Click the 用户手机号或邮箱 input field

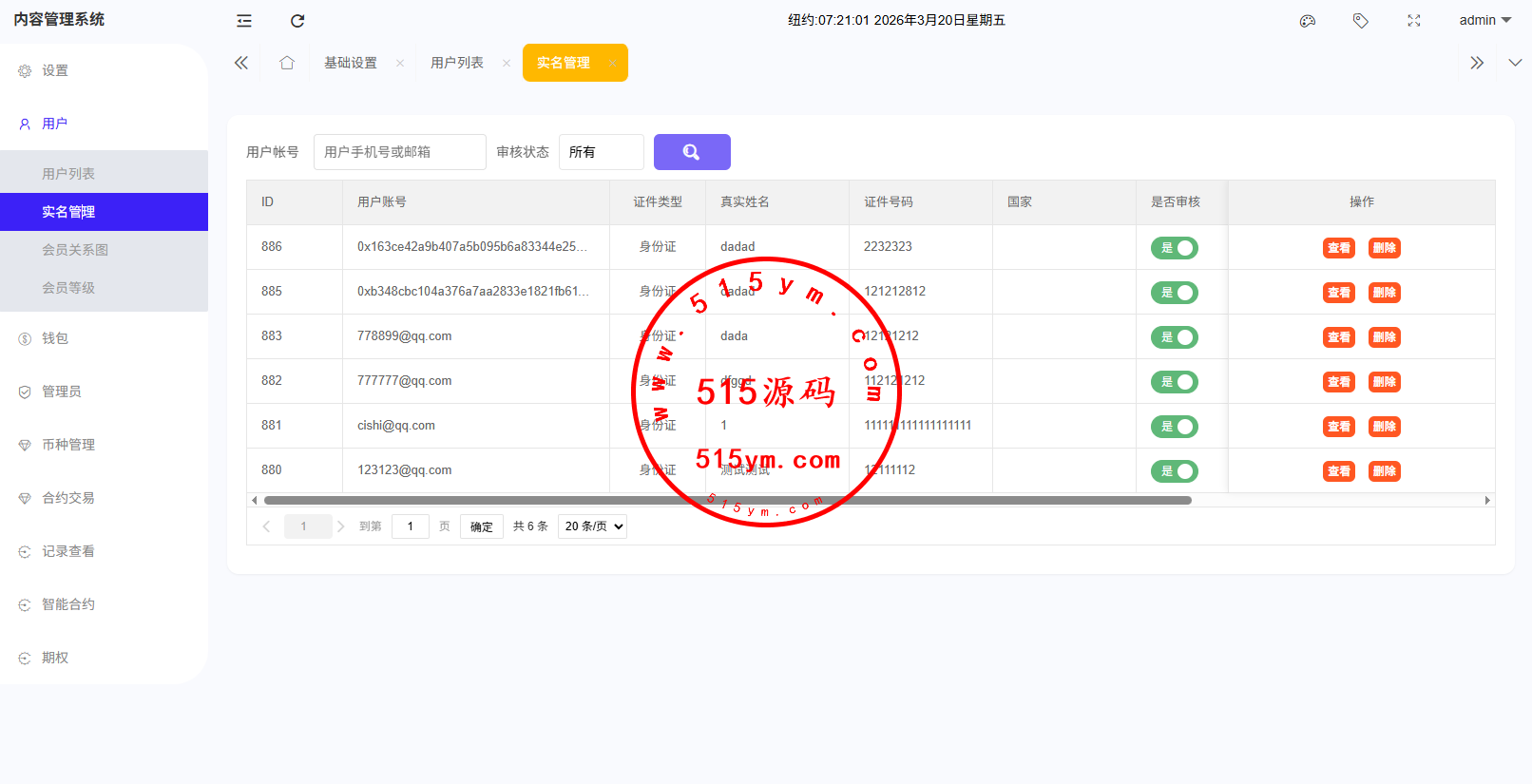[399, 152]
